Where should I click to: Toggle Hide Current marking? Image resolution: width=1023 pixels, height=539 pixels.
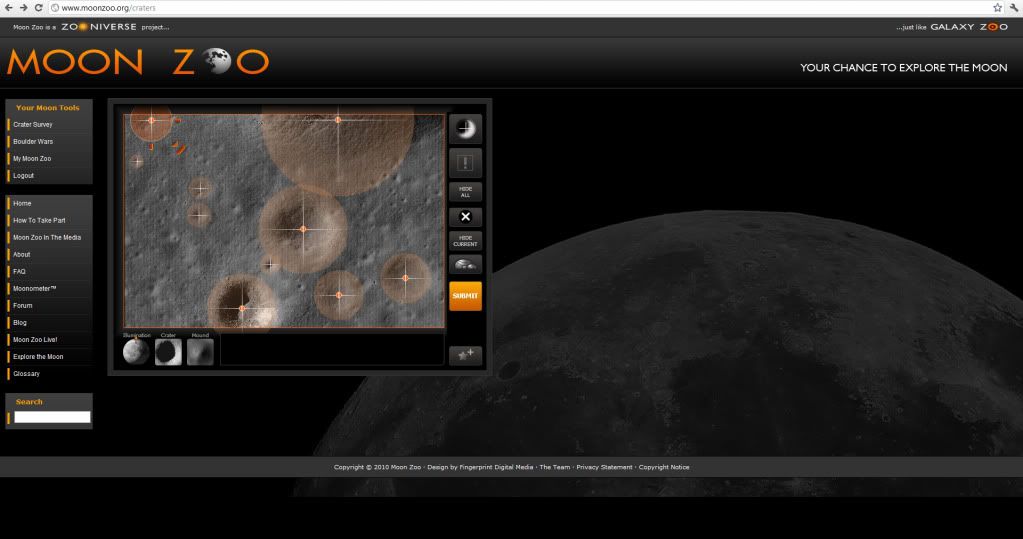[x=465, y=241]
